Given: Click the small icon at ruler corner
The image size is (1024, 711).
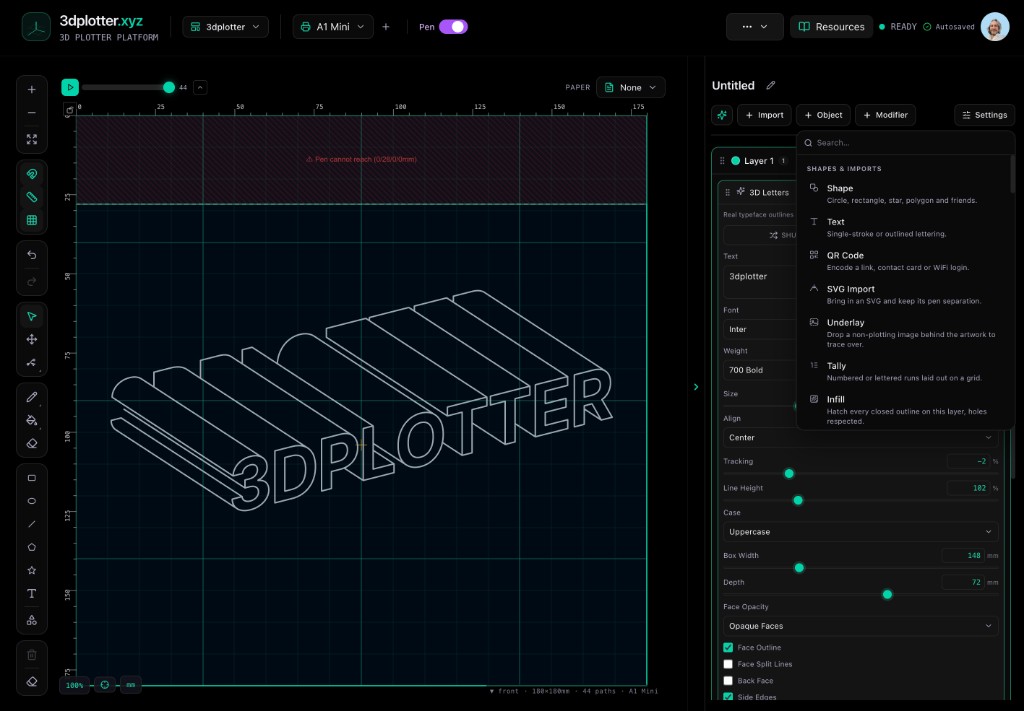Looking at the screenshot, I should pyautogui.click(x=69, y=109).
